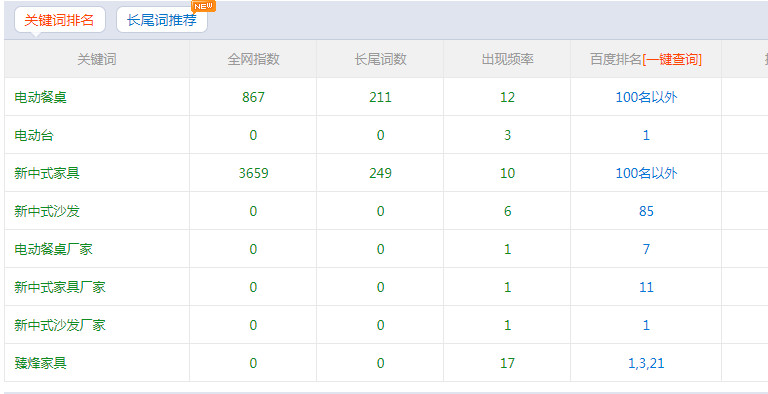Open keyword 新中式沙发

(x=47, y=211)
